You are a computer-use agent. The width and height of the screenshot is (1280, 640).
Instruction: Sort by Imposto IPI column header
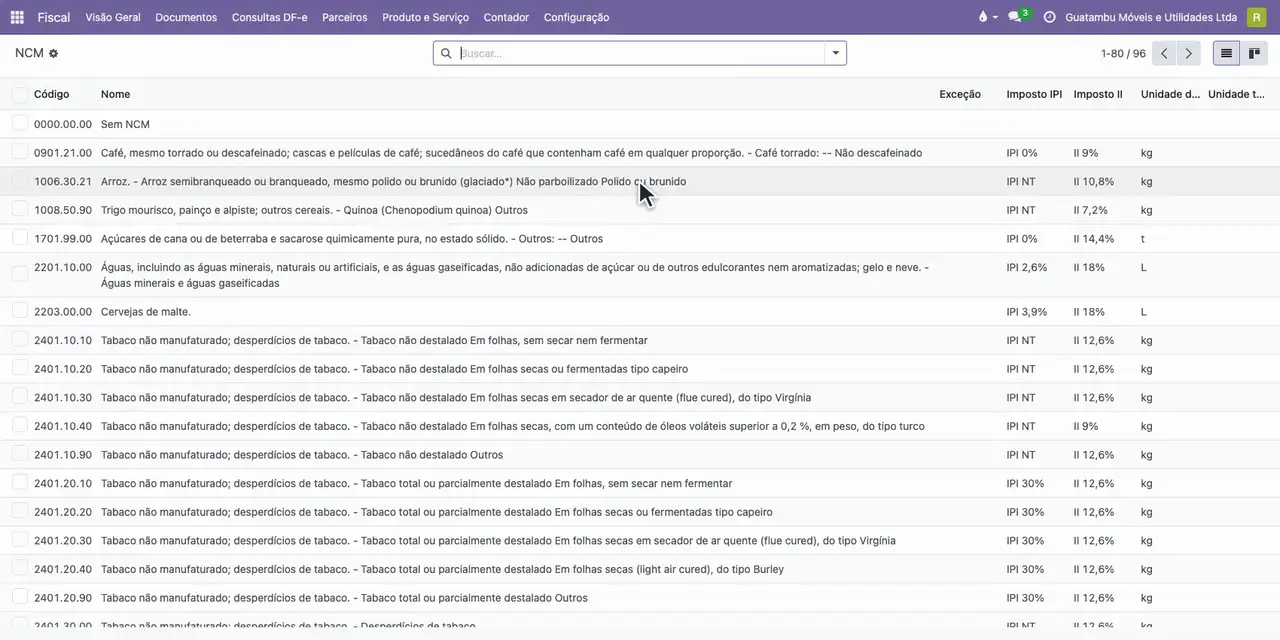click(1034, 94)
